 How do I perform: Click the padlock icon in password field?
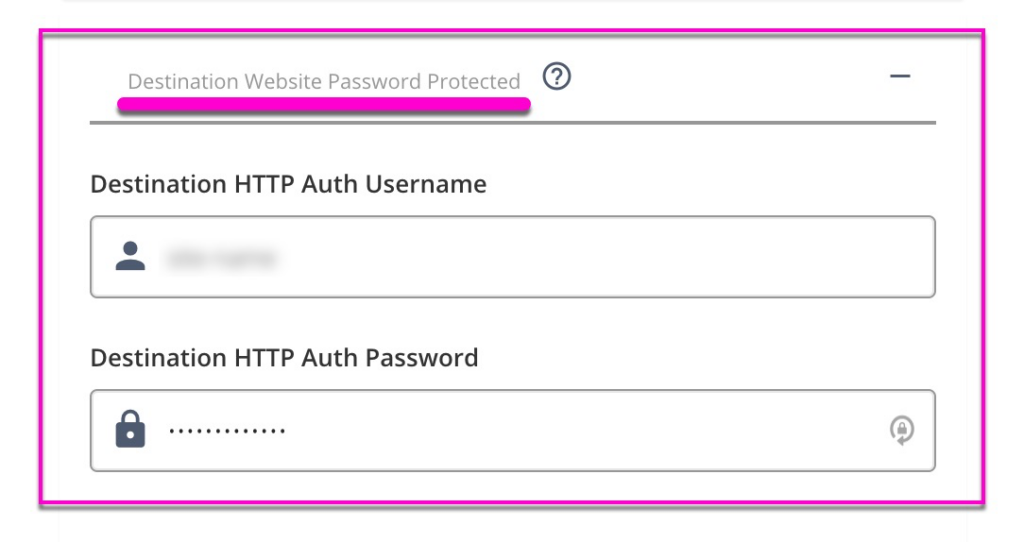tap(131, 429)
